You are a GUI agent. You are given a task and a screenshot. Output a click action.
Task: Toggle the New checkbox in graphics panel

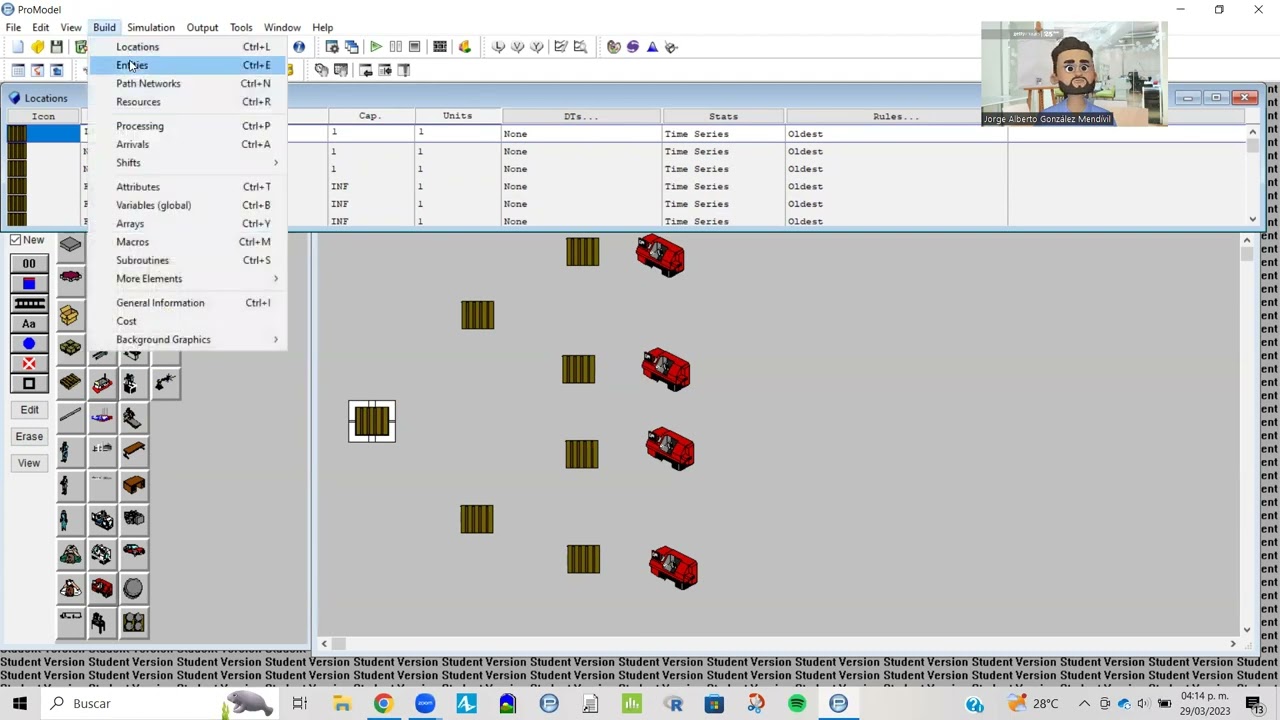15,241
